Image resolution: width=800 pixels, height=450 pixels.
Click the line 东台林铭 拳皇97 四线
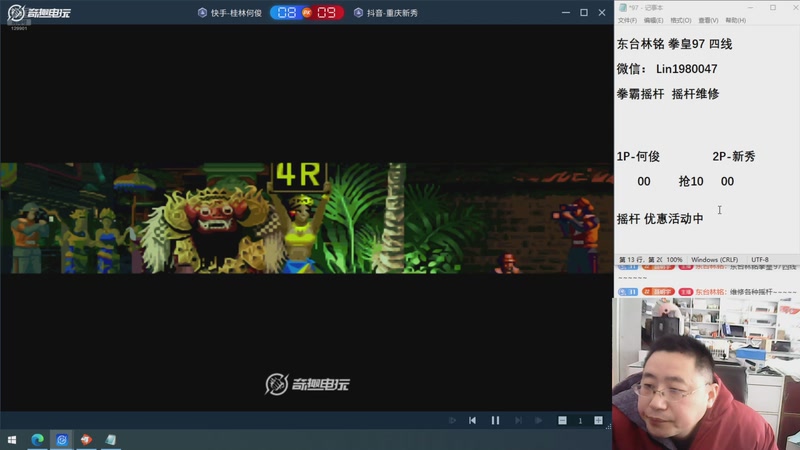674,44
